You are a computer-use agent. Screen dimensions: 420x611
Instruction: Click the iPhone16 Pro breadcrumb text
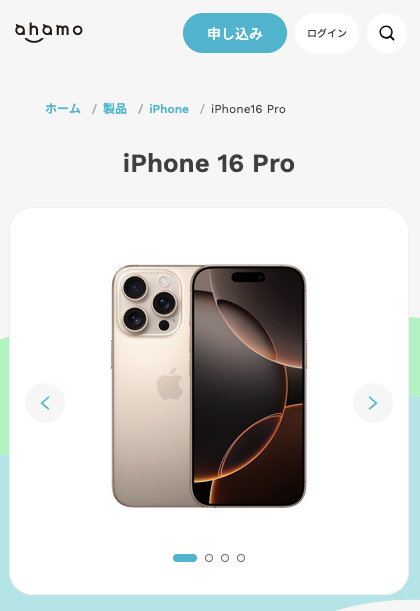click(x=248, y=109)
